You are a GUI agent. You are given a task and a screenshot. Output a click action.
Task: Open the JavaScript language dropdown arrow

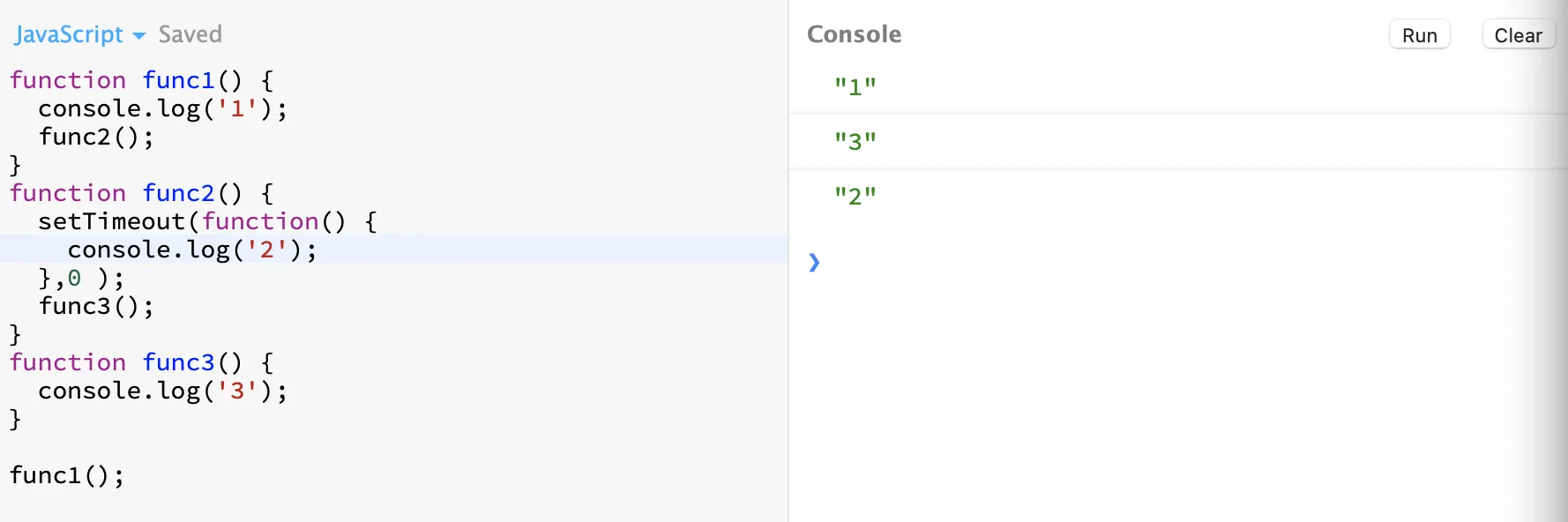(139, 36)
